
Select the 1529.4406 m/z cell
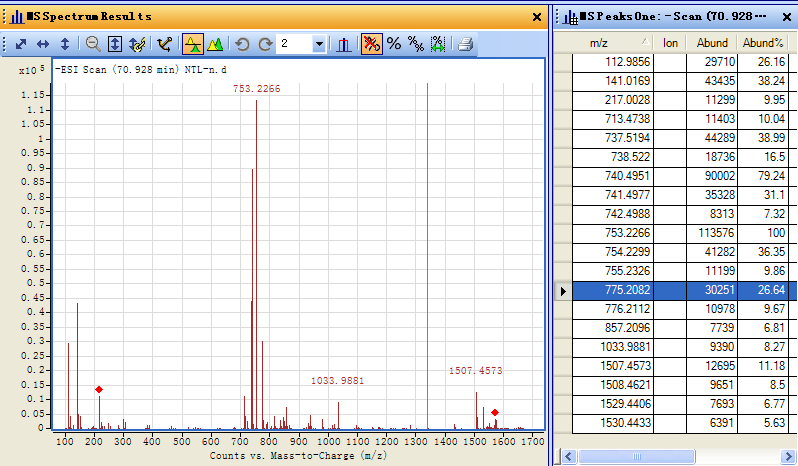tap(613, 404)
